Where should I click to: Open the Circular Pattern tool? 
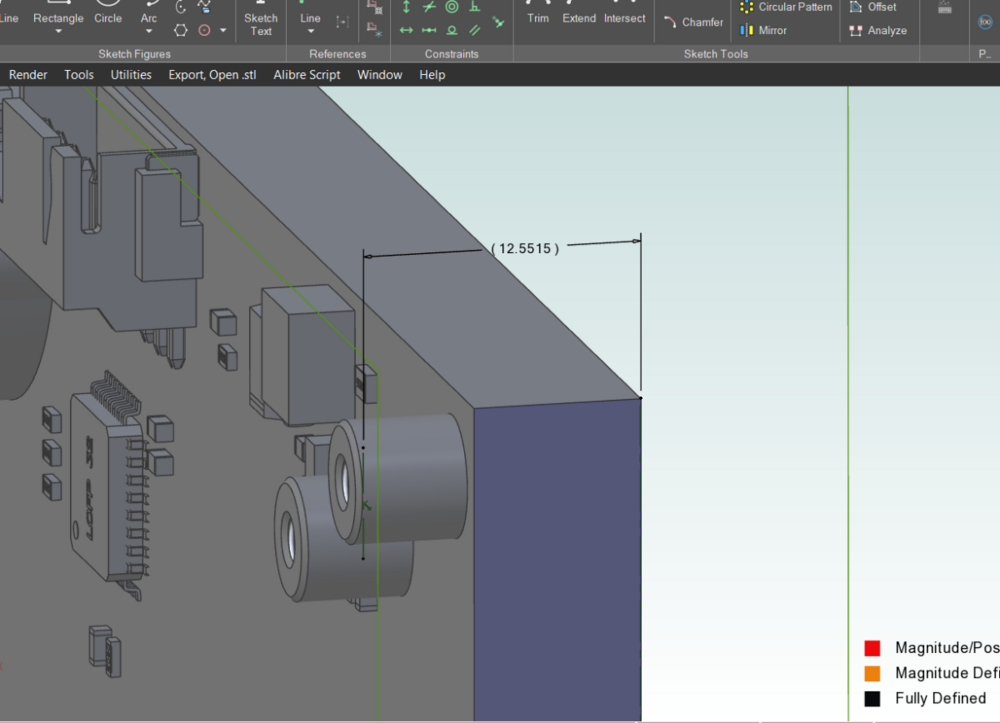(x=786, y=7)
